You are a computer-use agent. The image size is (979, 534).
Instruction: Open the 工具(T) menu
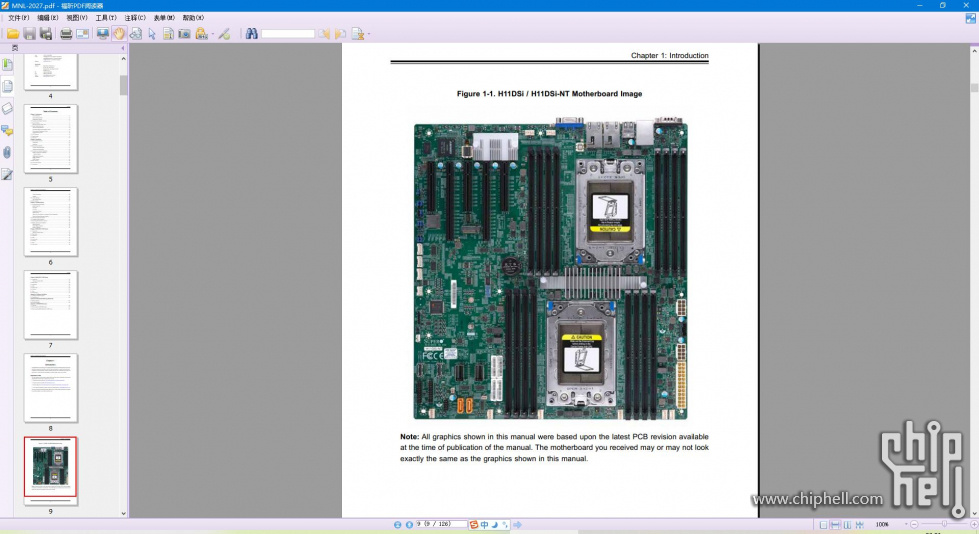(106, 17)
